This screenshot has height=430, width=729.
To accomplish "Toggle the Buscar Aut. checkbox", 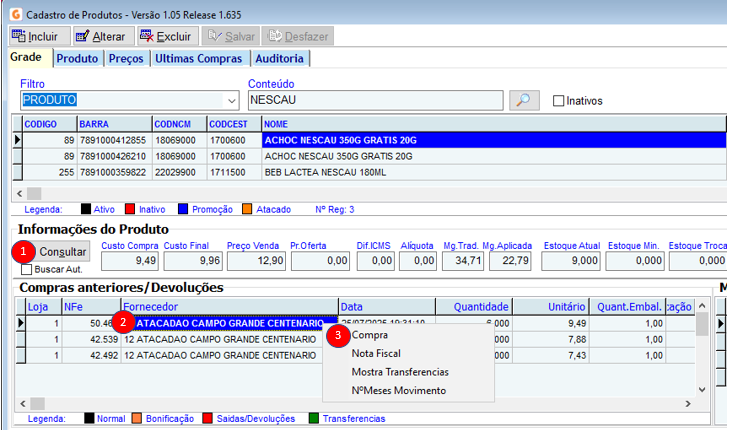I will (x=27, y=270).
